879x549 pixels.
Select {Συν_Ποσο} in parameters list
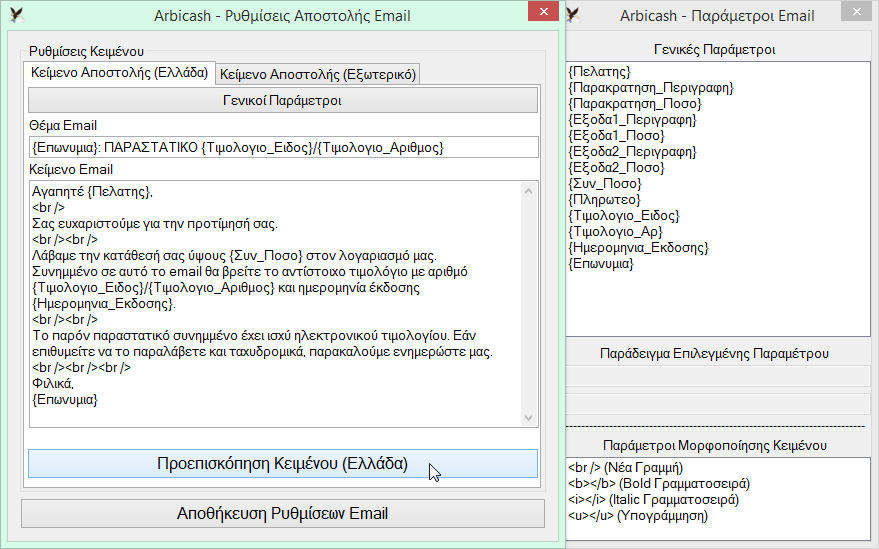604,183
